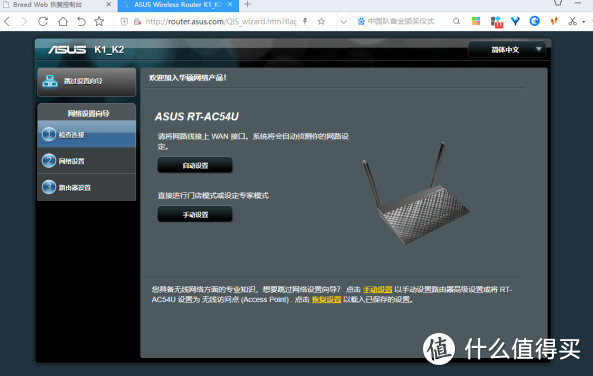This screenshot has height=376, width=593.
Task: Click the search box next to Baidu icon
Action: pos(401,22)
